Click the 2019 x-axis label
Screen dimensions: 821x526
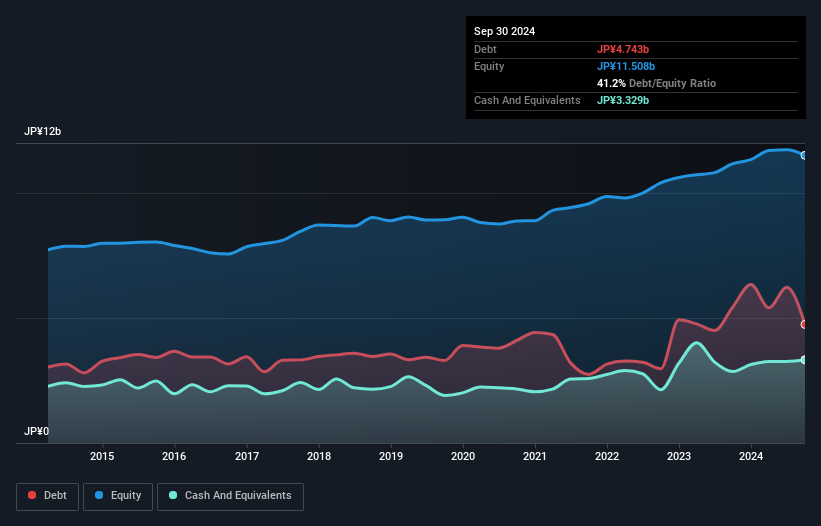[x=391, y=456]
